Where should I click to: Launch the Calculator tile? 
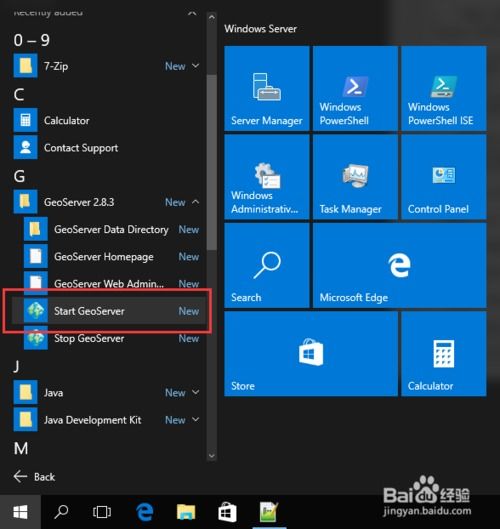coord(444,354)
